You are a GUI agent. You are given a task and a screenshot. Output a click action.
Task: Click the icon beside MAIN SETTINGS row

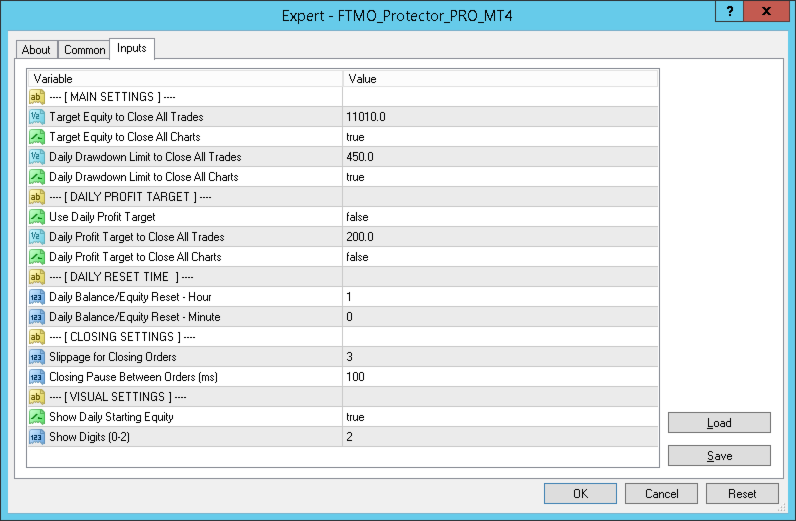click(x=37, y=97)
